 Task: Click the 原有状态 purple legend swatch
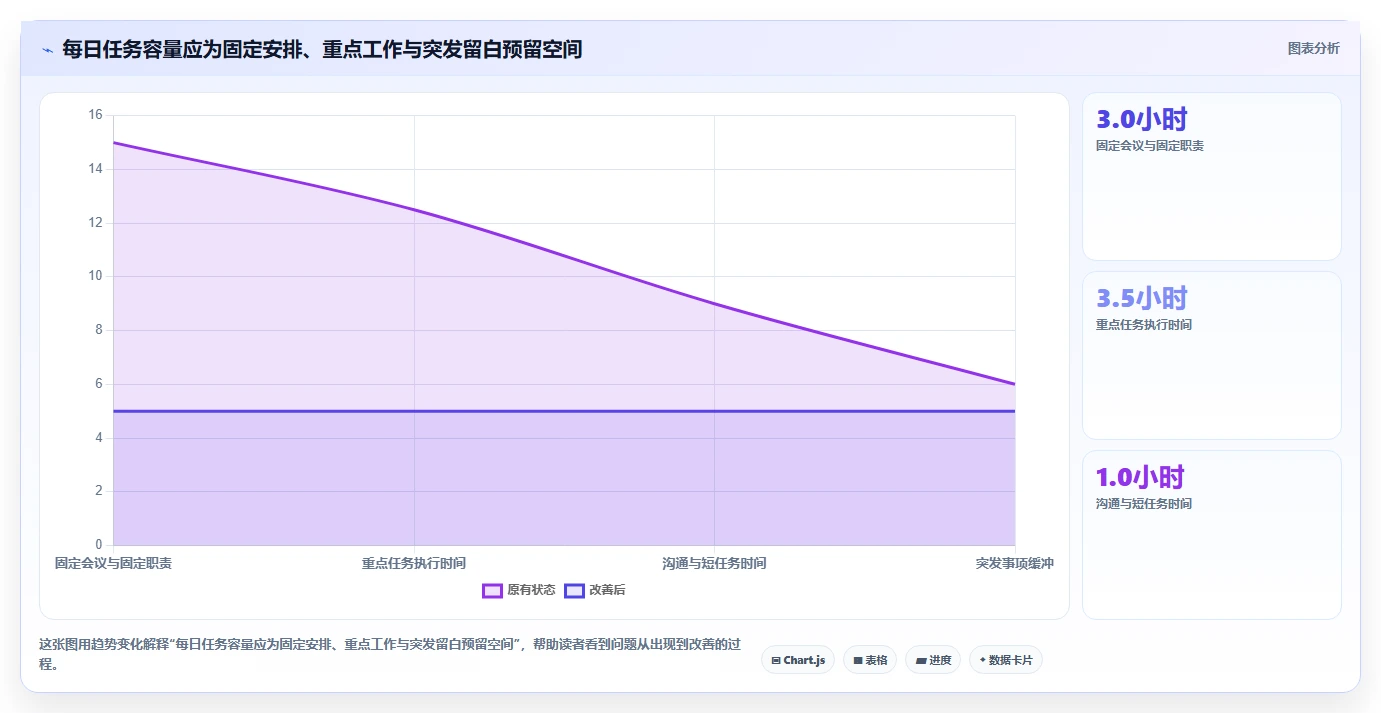(x=492, y=590)
